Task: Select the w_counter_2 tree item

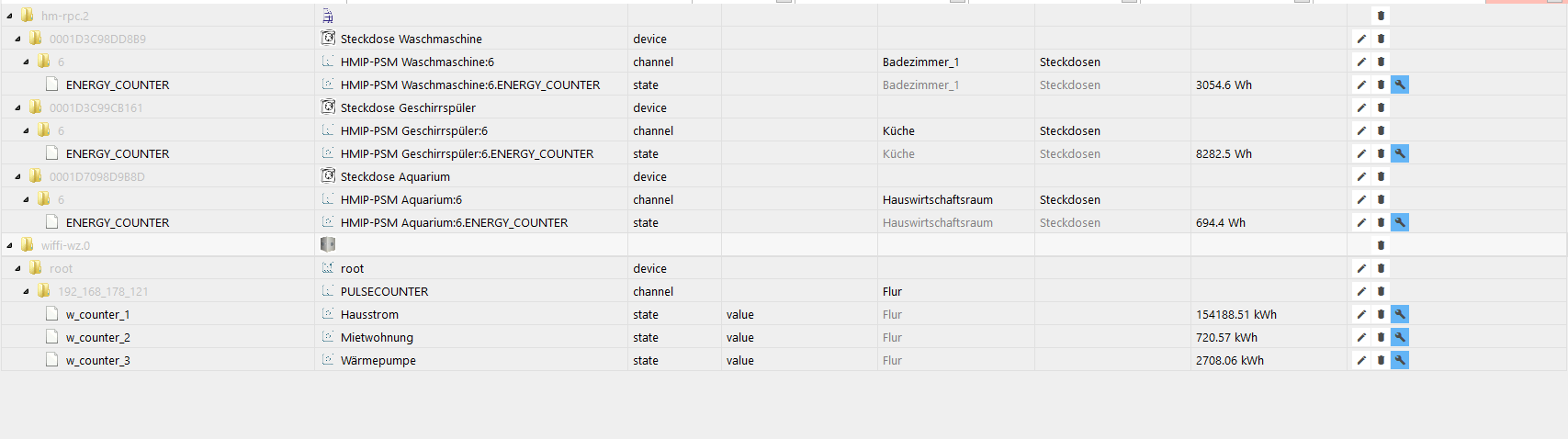Action: pyautogui.click(x=97, y=337)
